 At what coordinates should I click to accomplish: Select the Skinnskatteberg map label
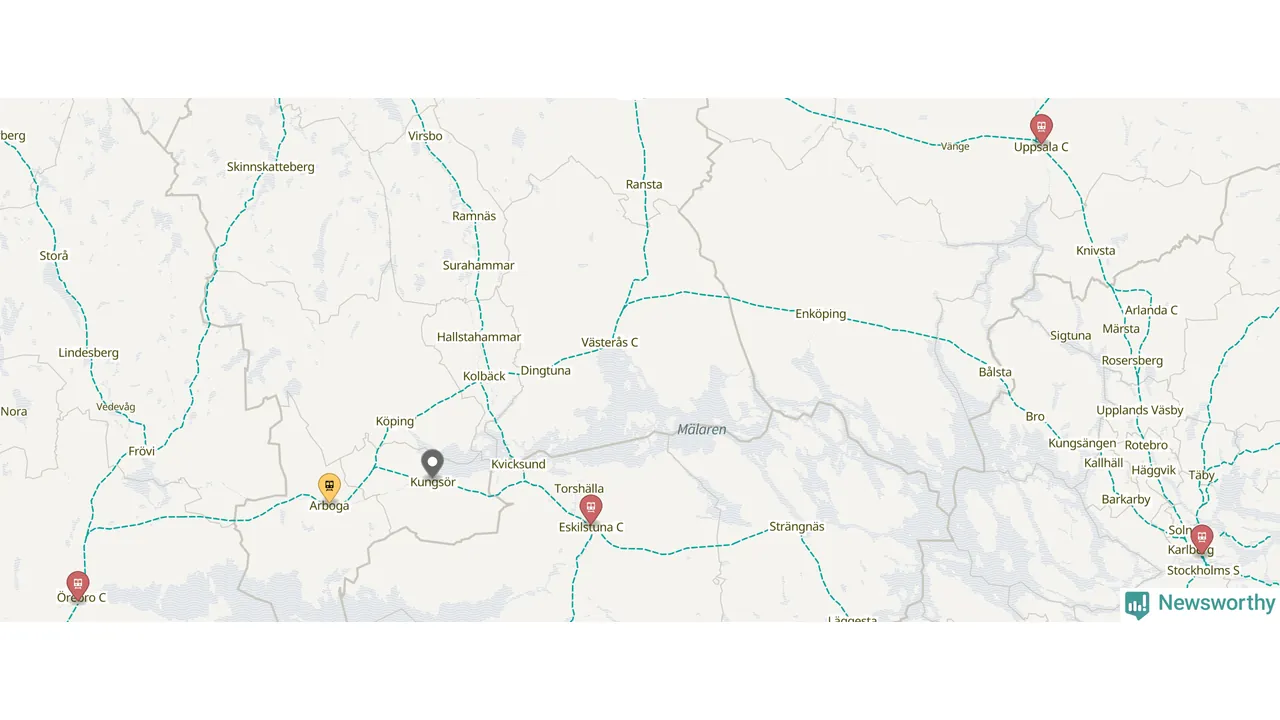(271, 167)
